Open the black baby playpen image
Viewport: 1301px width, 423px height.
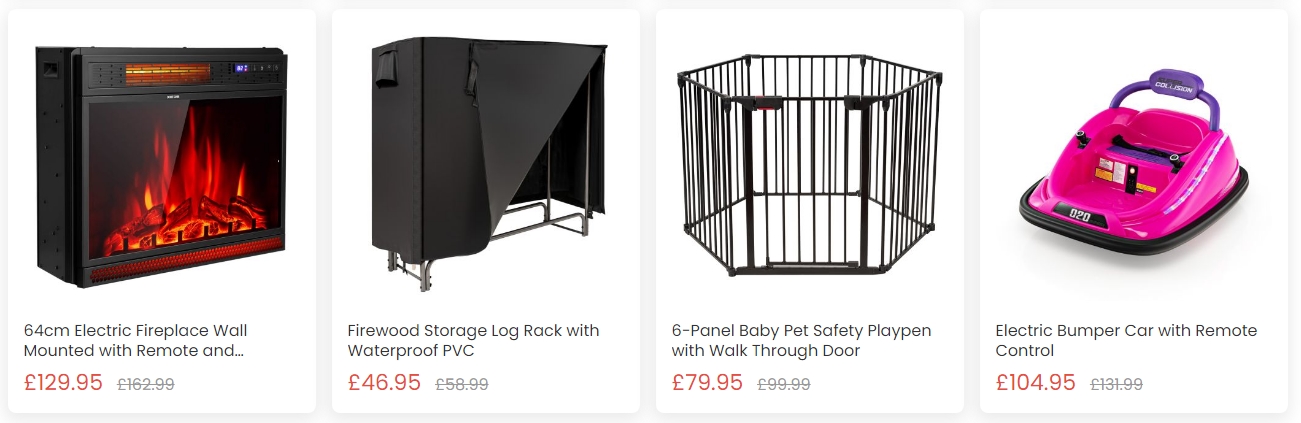pyautogui.click(x=809, y=165)
